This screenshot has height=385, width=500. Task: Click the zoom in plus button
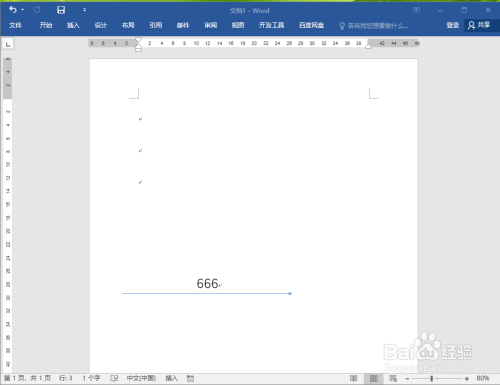coord(467,379)
